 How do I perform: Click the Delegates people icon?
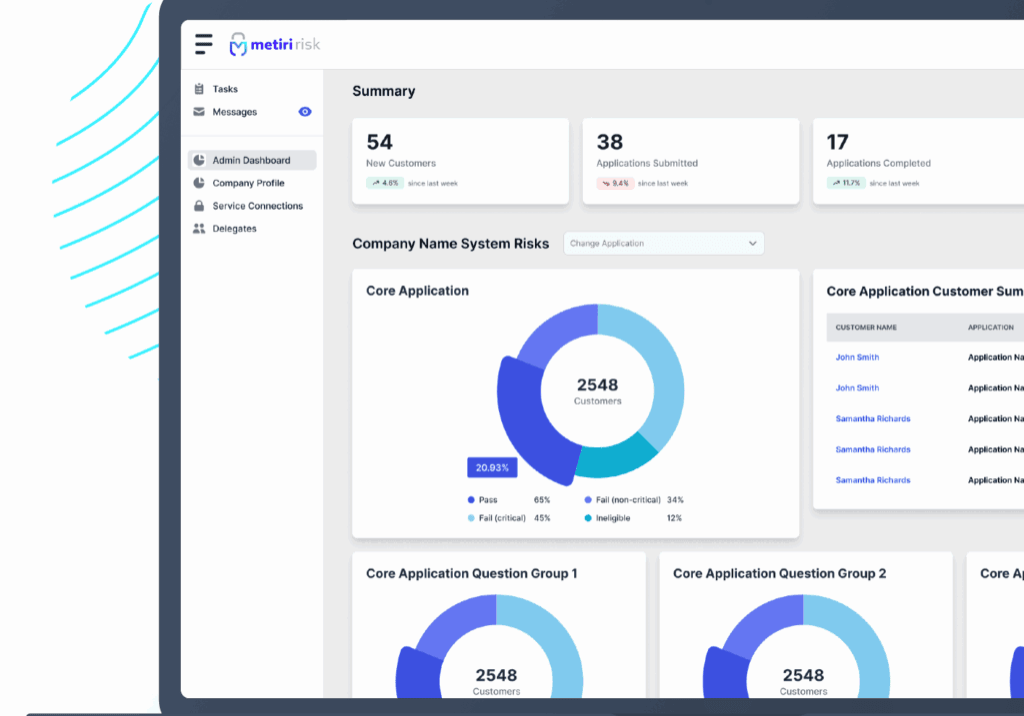[x=199, y=229]
